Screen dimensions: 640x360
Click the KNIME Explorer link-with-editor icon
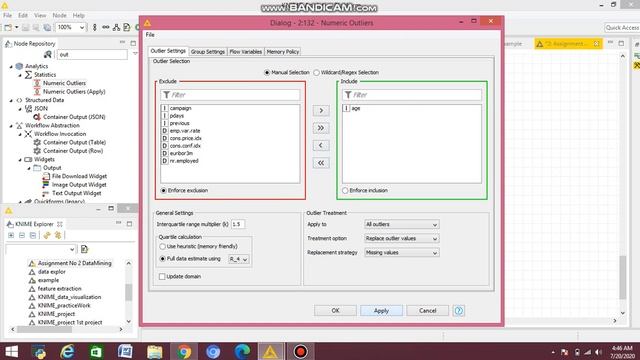(x=47, y=236)
